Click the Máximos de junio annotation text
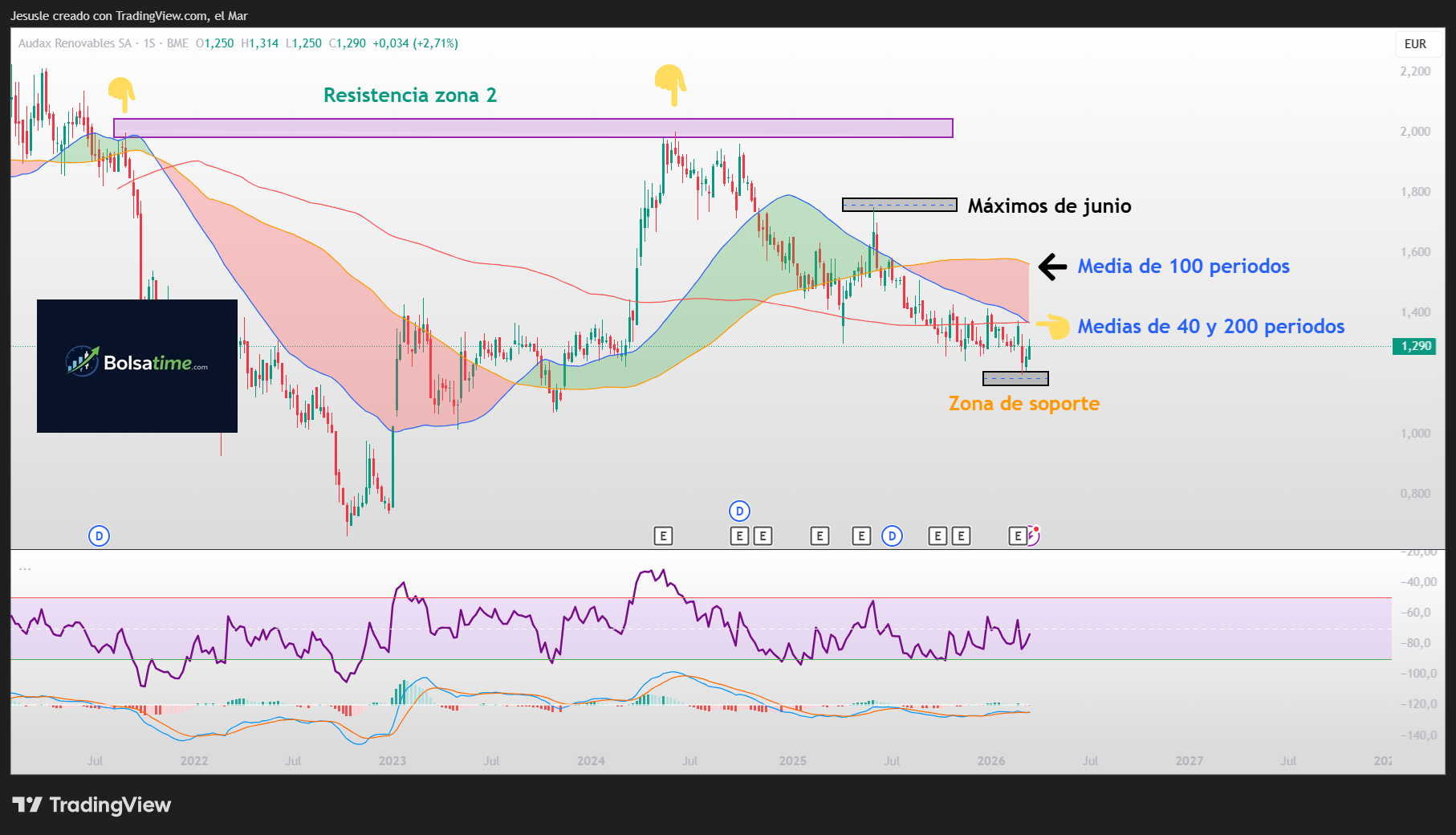 click(1048, 206)
